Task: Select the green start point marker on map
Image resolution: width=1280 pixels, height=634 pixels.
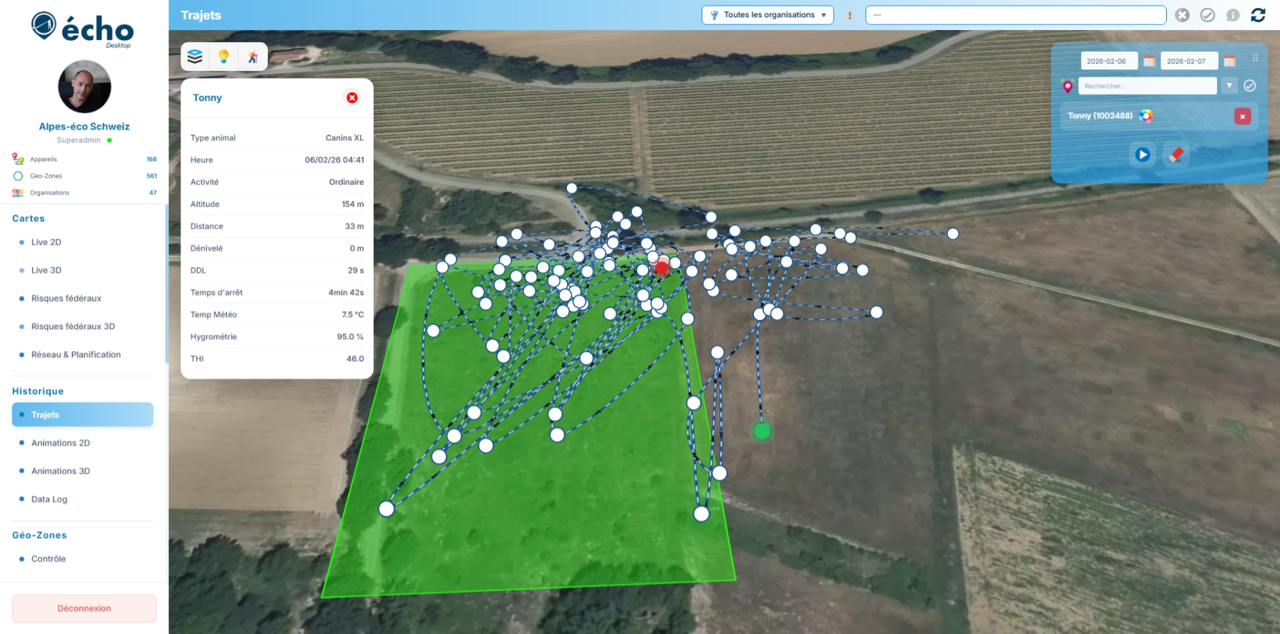Action: [x=762, y=431]
